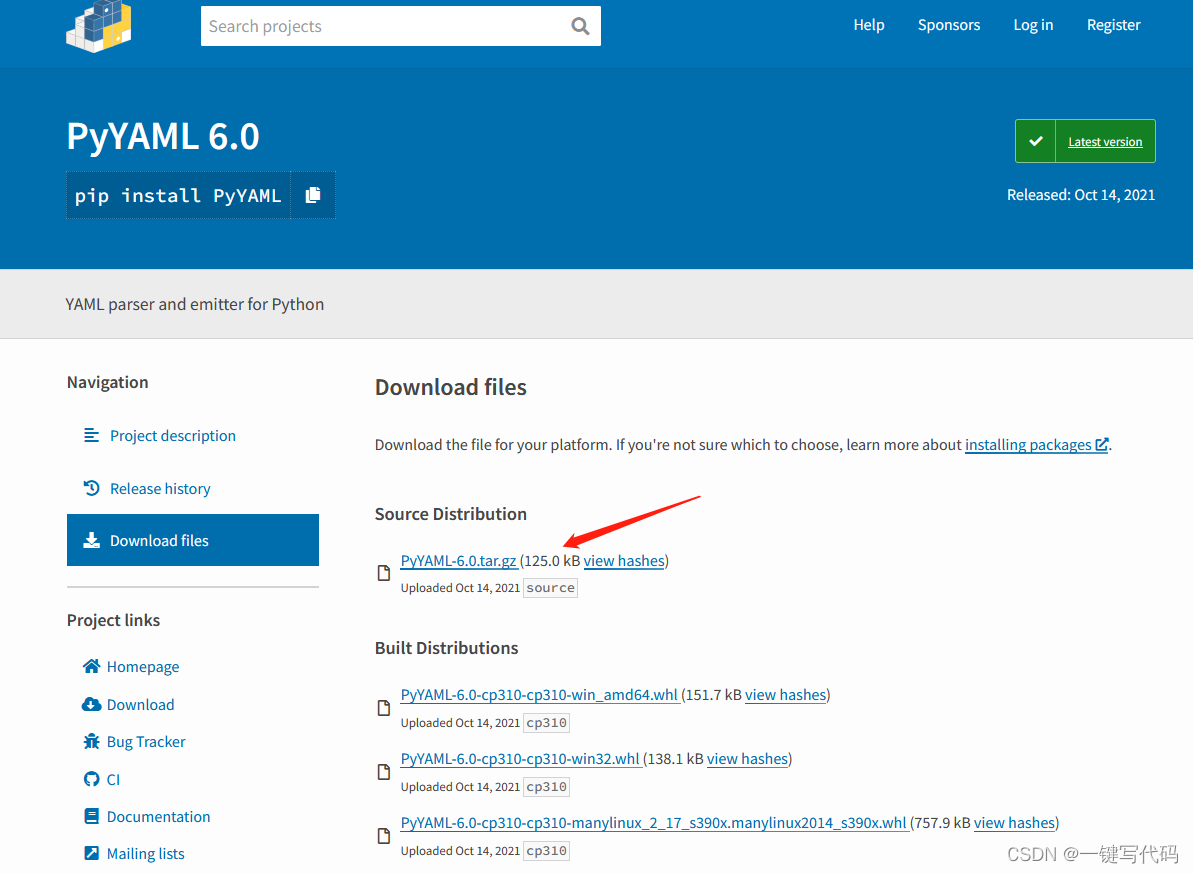Screen dimensions: 1193x873
Task: Click cp310 tag under s390x wheel
Action: pyautogui.click(x=546, y=850)
